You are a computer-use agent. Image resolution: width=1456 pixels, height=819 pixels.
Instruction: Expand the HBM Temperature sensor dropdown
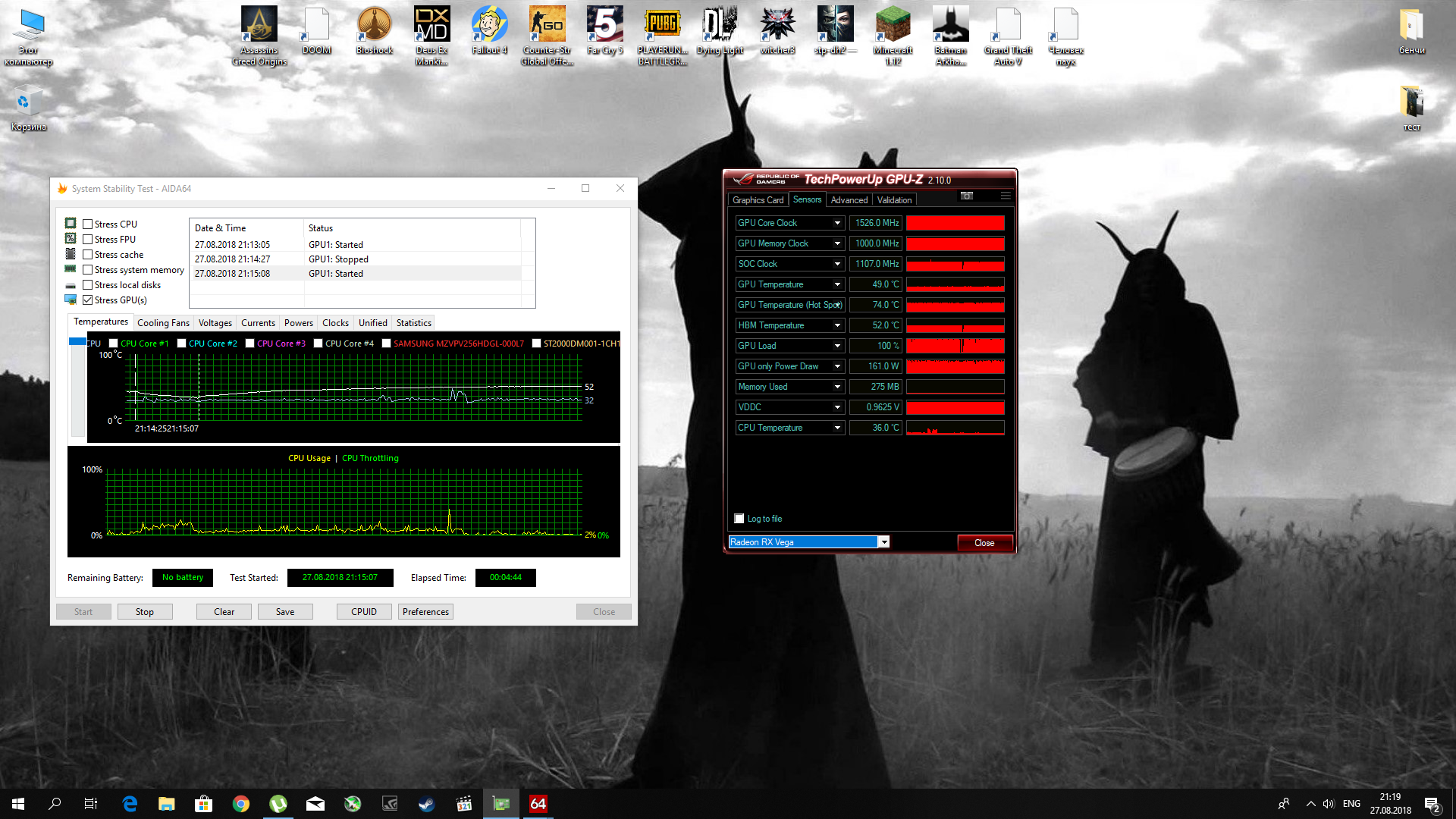[837, 325]
